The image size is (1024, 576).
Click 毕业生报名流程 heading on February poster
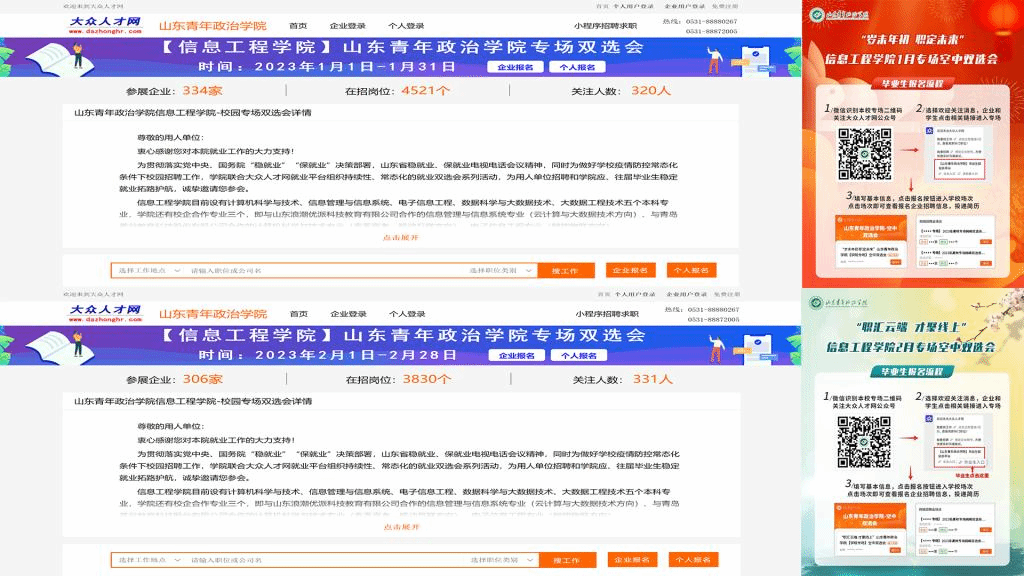pyautogui.click(x=912, y=372)
